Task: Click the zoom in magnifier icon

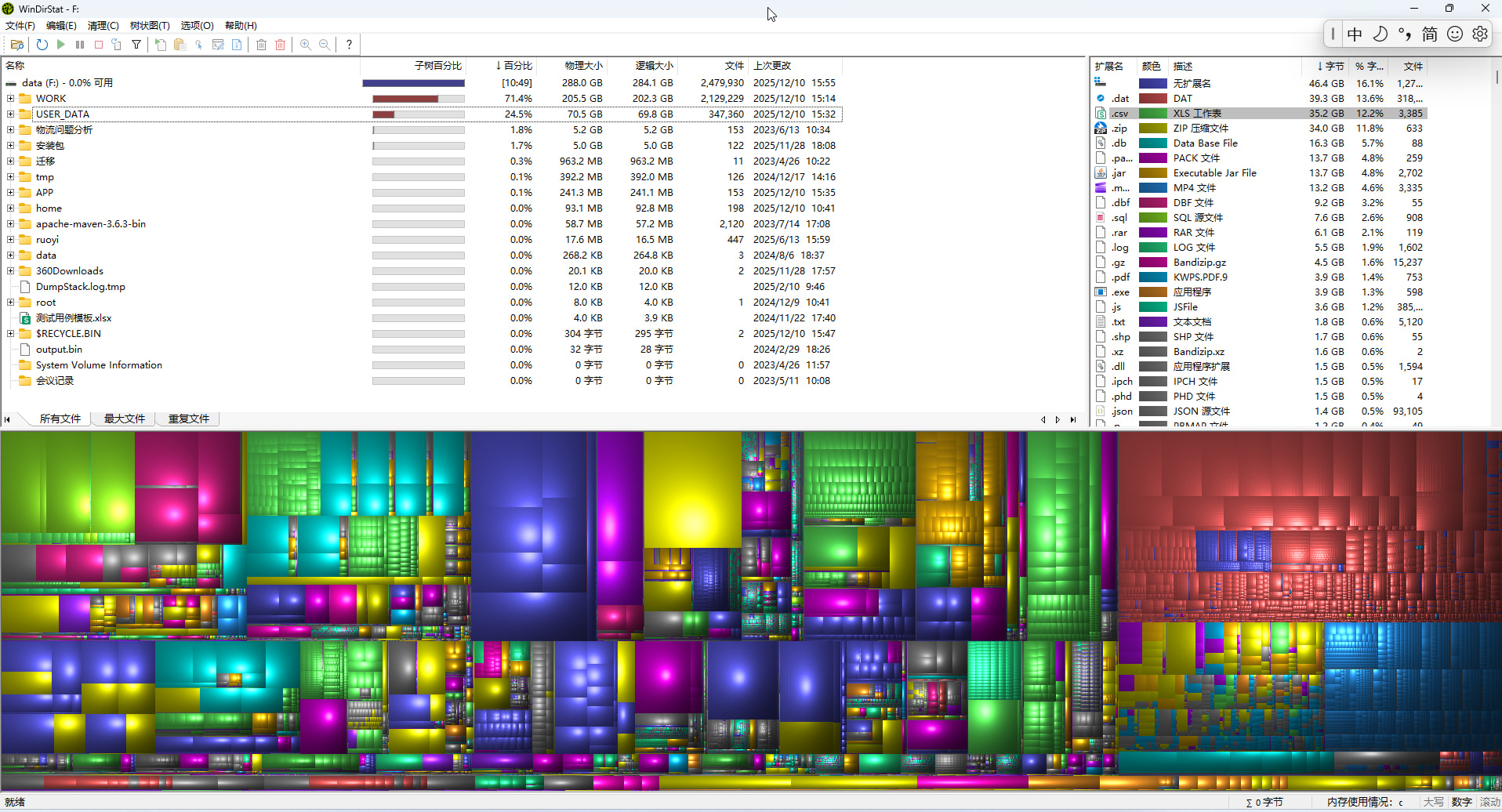Action: (306, 45)
